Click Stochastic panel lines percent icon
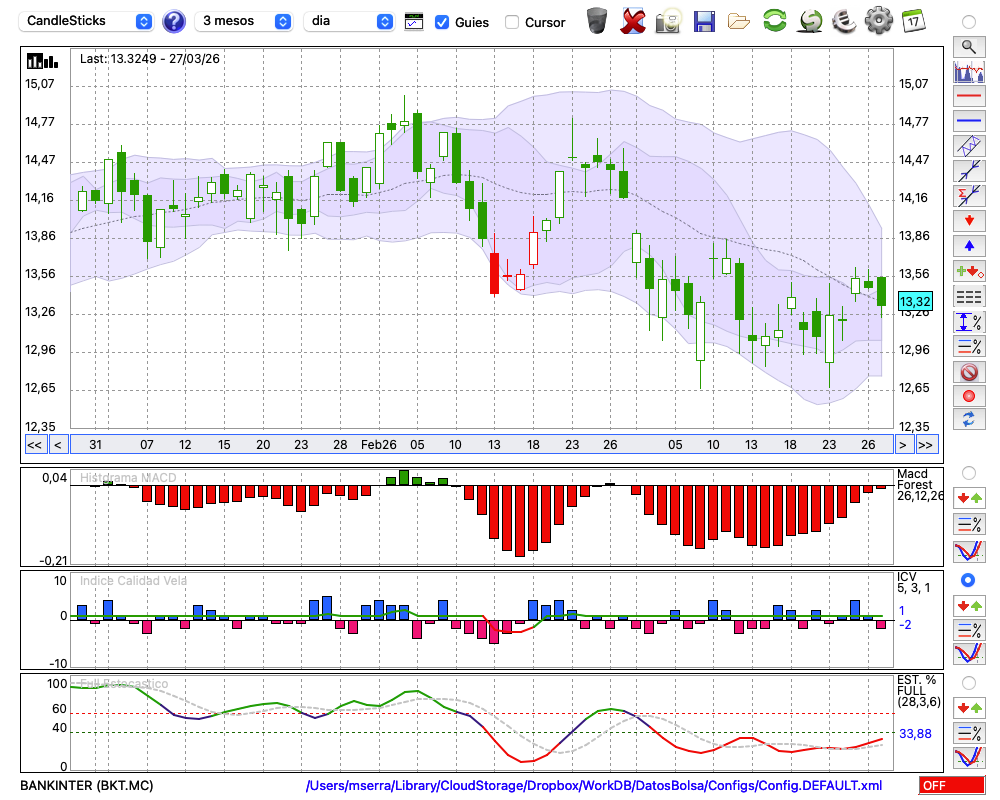 tap(969, 733)
